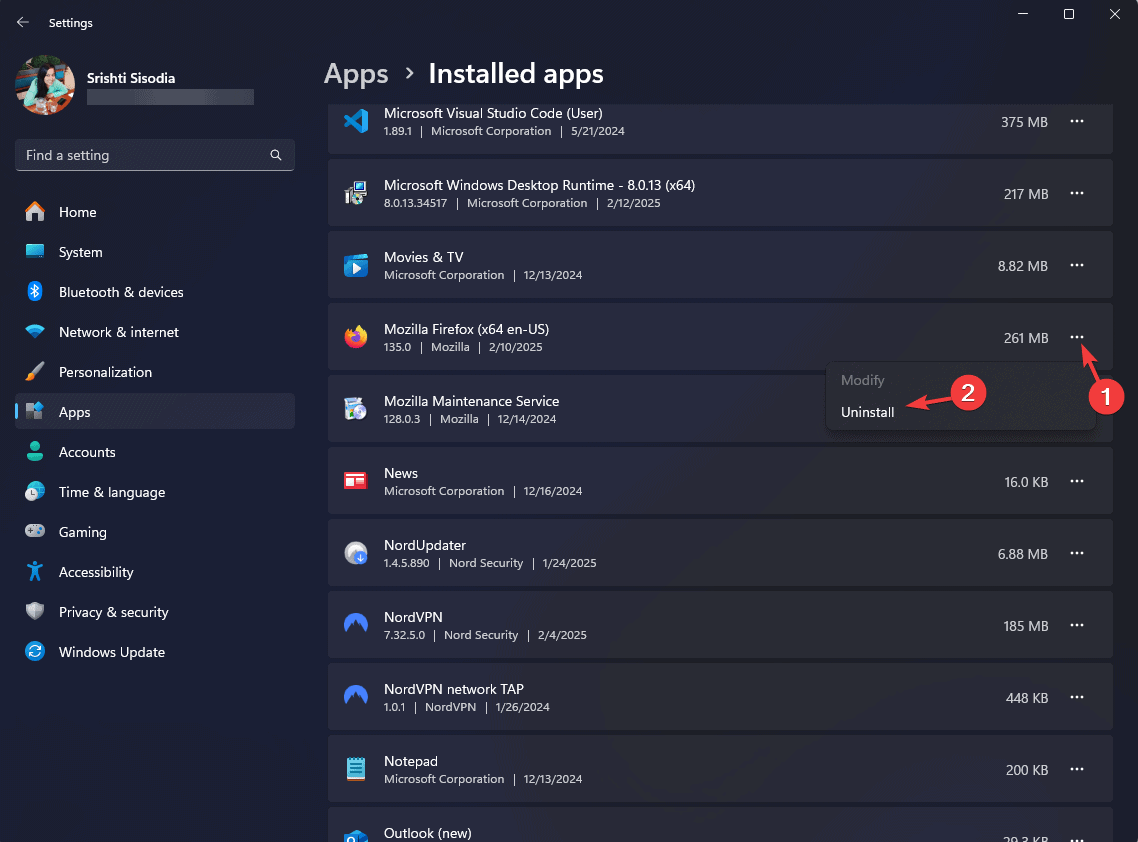Choose Modify in the context menu
The image size is (1138, 842).
click(x=863, y=380)
